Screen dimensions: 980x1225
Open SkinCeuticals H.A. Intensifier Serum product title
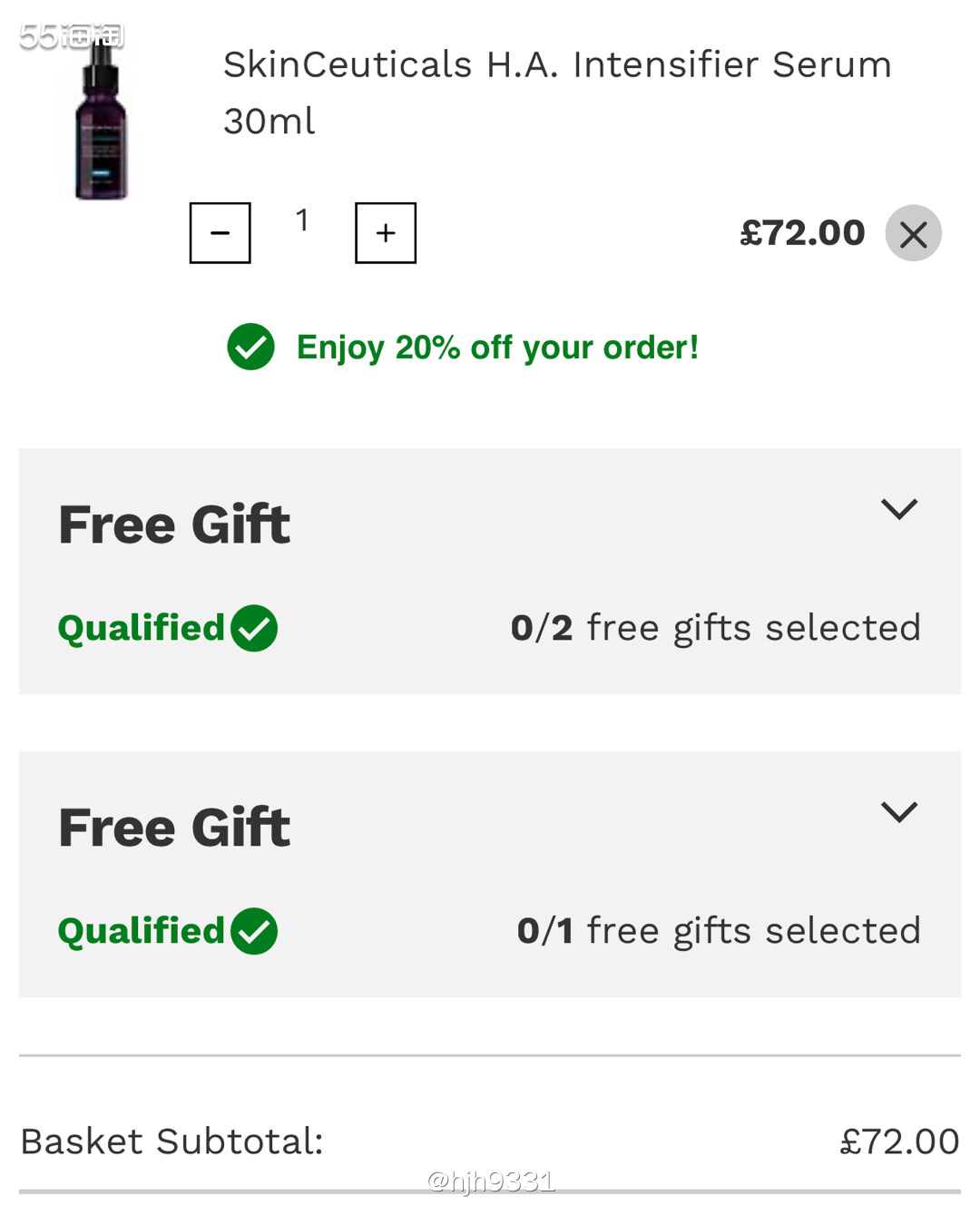(556, 92)
